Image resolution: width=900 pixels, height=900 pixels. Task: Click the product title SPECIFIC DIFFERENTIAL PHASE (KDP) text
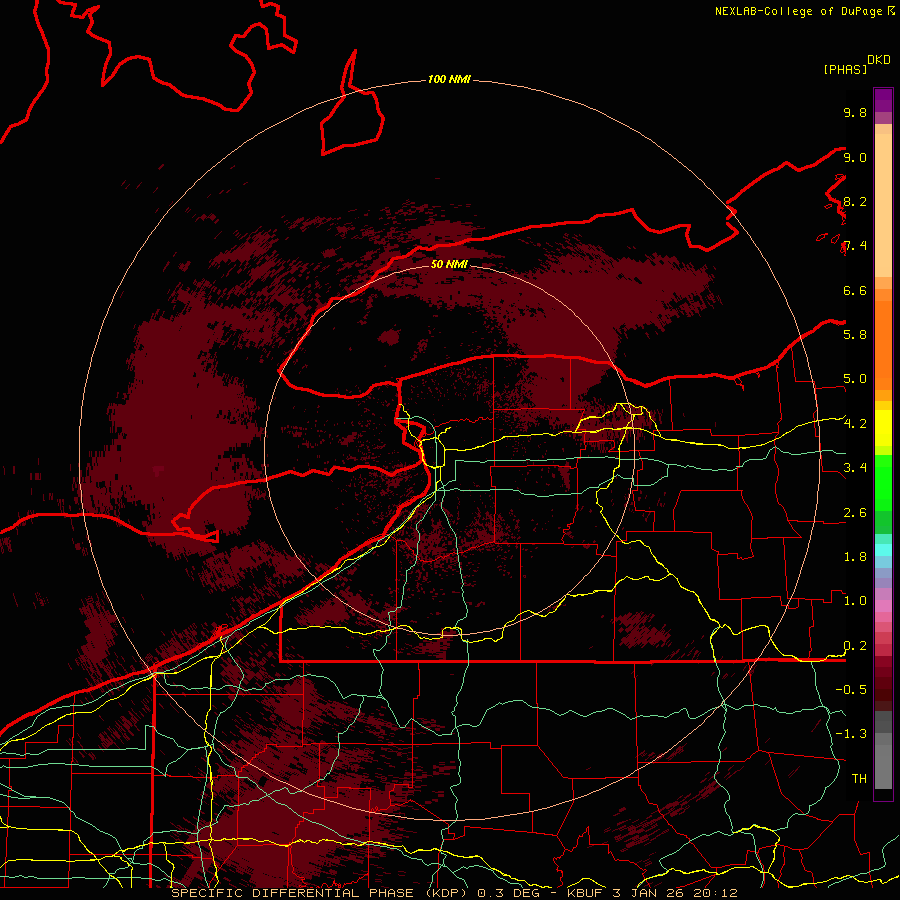(321, 893)
